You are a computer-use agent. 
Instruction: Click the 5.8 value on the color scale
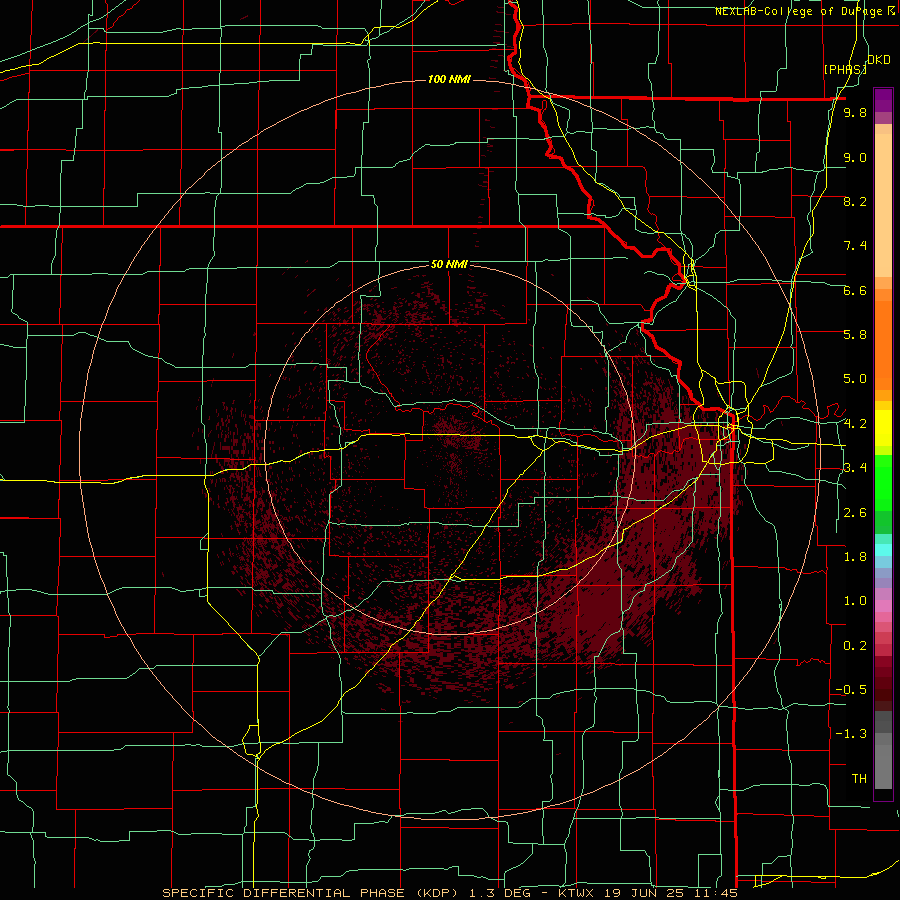point(855,335)
